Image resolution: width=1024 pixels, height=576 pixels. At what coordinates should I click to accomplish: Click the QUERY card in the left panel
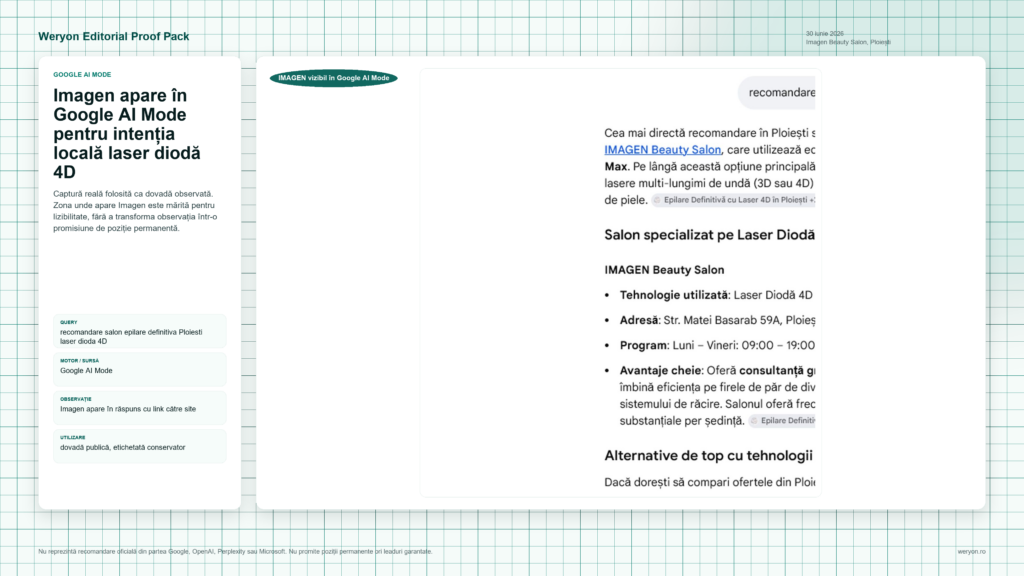140,332
